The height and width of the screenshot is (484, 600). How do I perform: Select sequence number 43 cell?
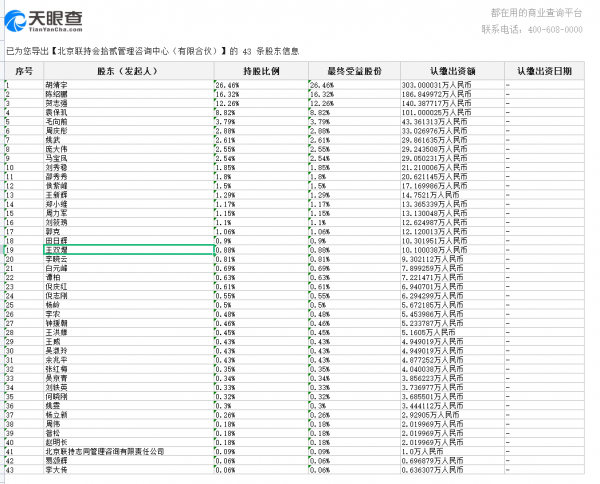point(24,470)
